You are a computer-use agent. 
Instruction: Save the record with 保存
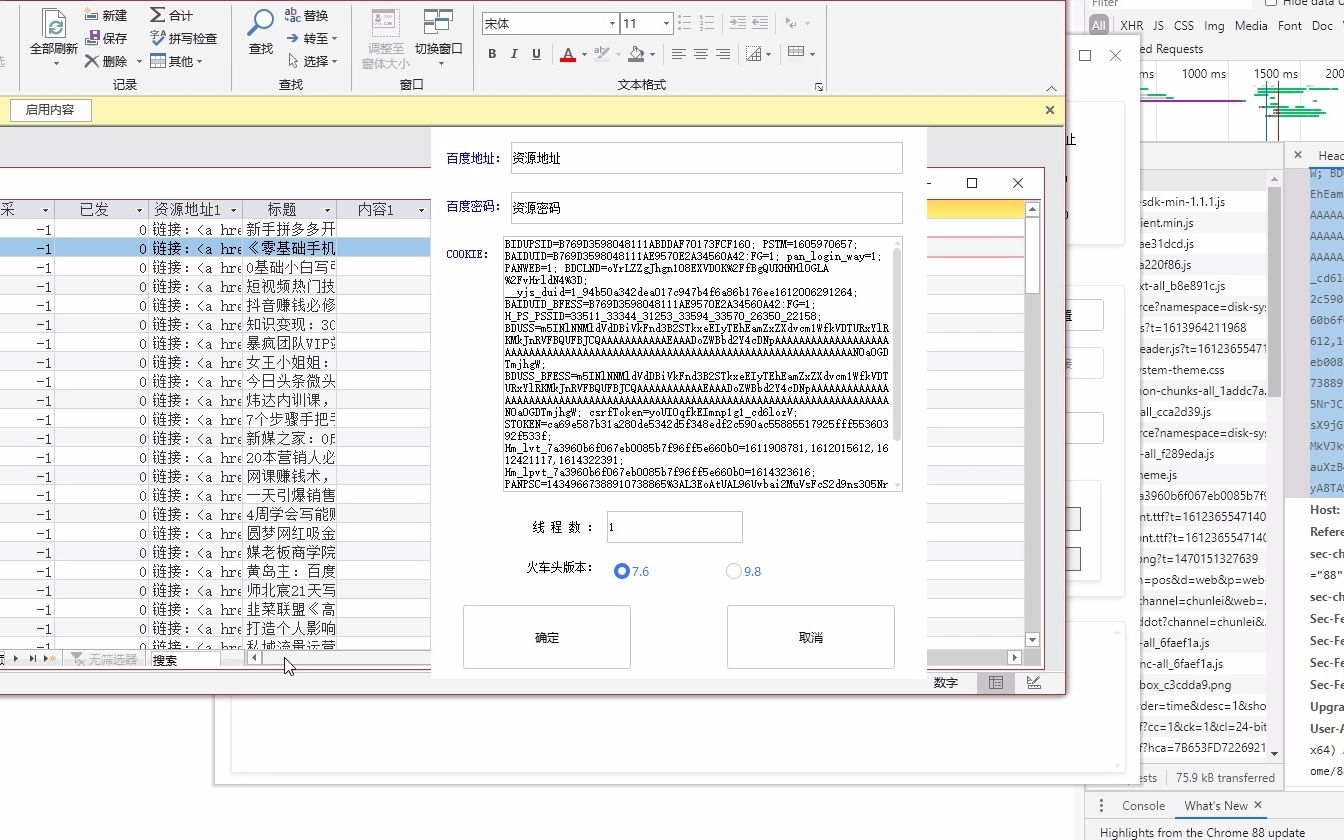105,38
